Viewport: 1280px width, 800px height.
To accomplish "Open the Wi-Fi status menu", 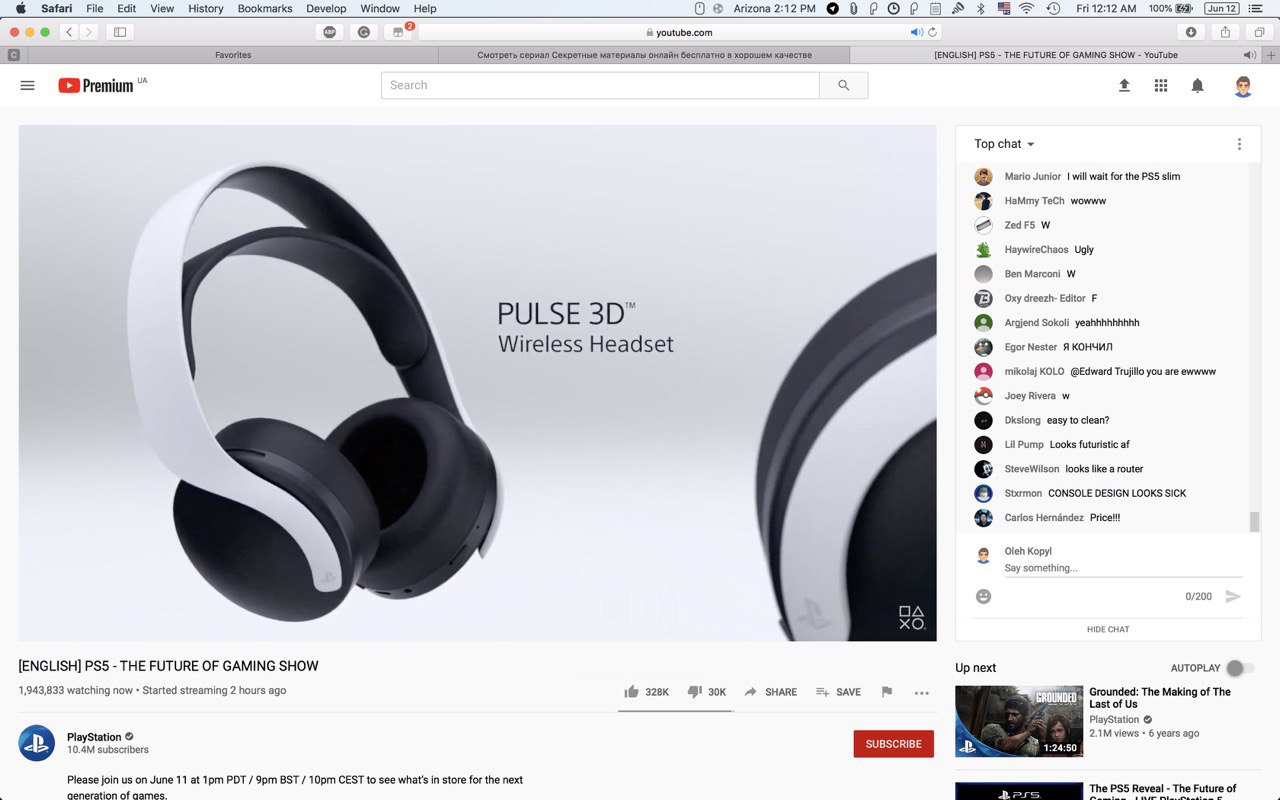I will [1027, 8].
